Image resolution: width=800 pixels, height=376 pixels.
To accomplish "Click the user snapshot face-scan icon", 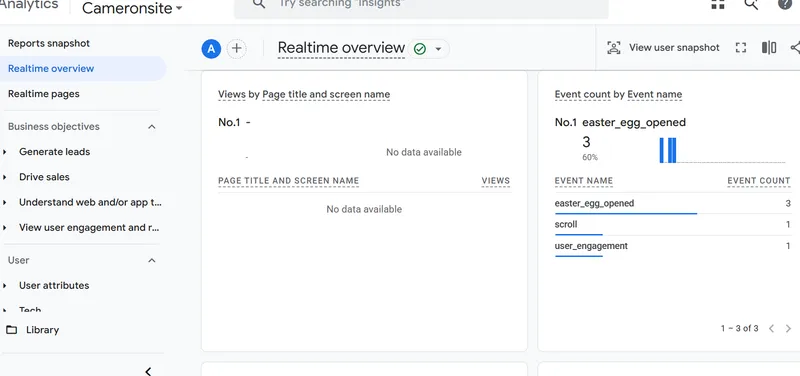I will click(x=614, y=48).
